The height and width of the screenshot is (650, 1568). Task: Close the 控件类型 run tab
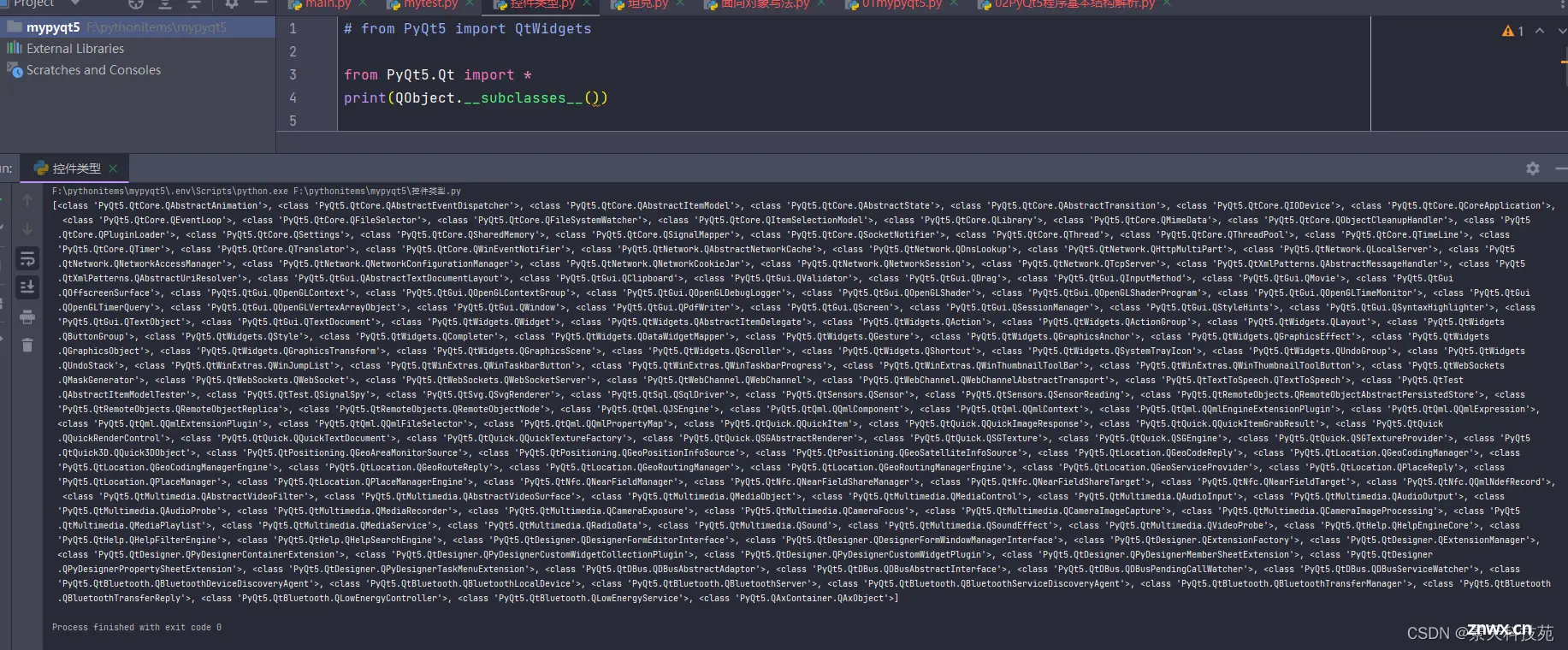(113, 168)
